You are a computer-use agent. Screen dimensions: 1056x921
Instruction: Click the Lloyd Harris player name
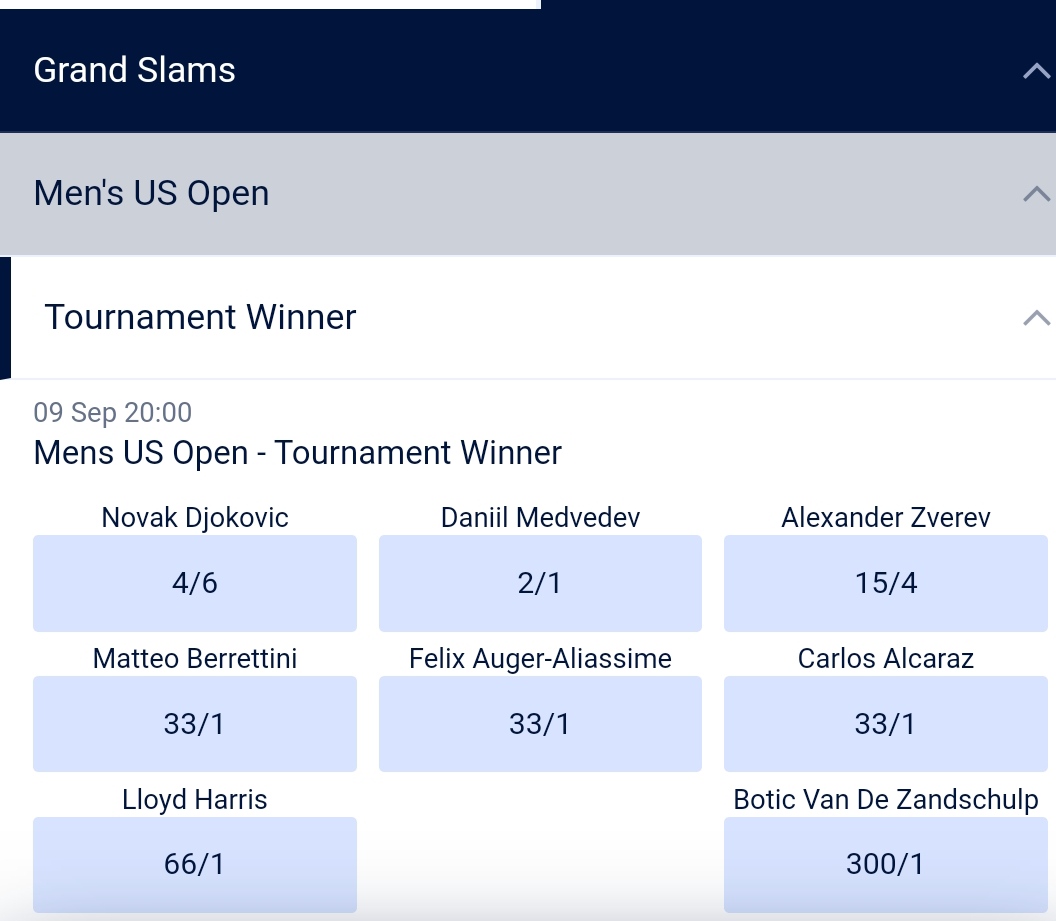[x=195, y=800]
